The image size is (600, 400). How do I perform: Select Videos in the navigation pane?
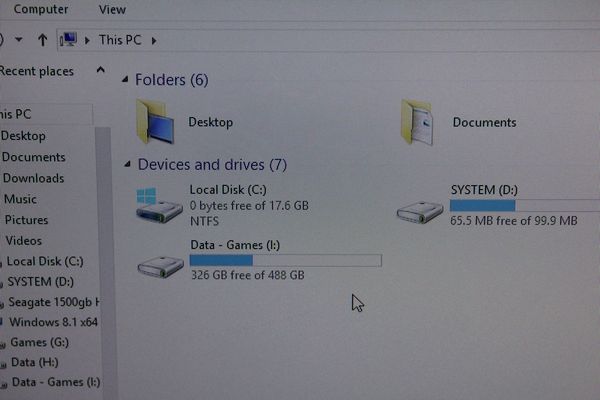23,240
